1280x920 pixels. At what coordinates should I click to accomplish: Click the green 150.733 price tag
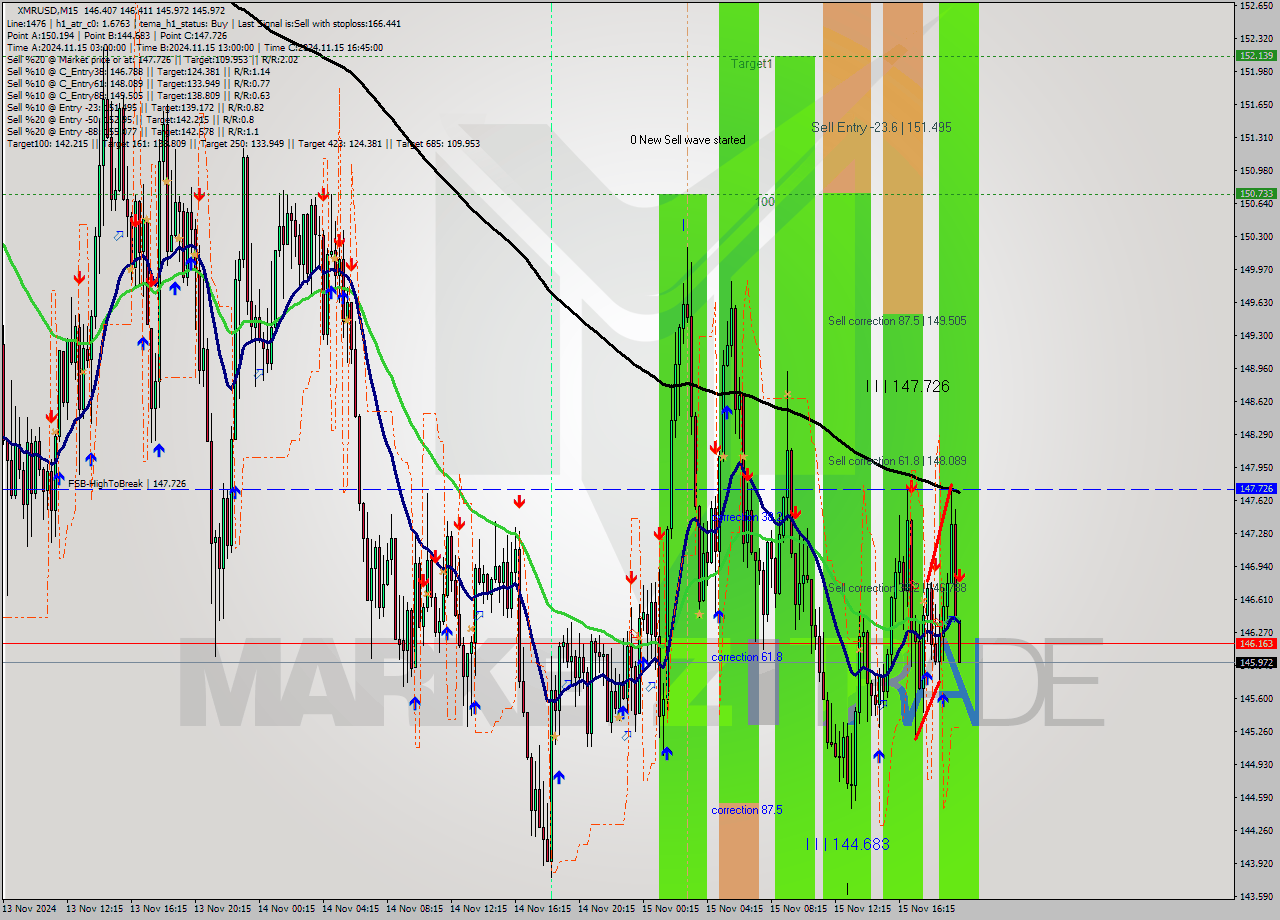pyautogui.click(x=1255, y=194)
